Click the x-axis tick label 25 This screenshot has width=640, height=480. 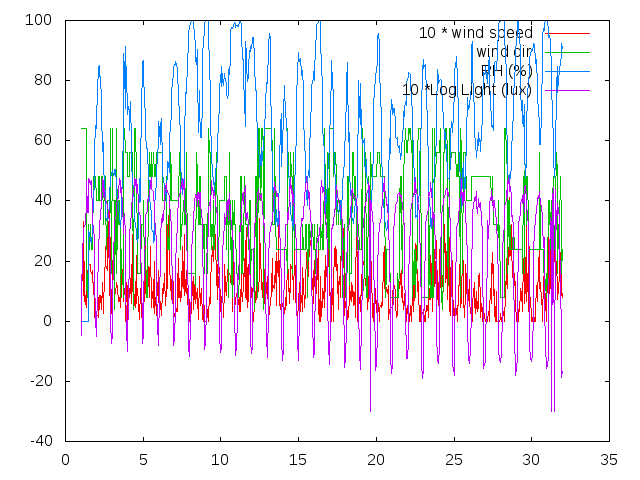click(453, 460)
